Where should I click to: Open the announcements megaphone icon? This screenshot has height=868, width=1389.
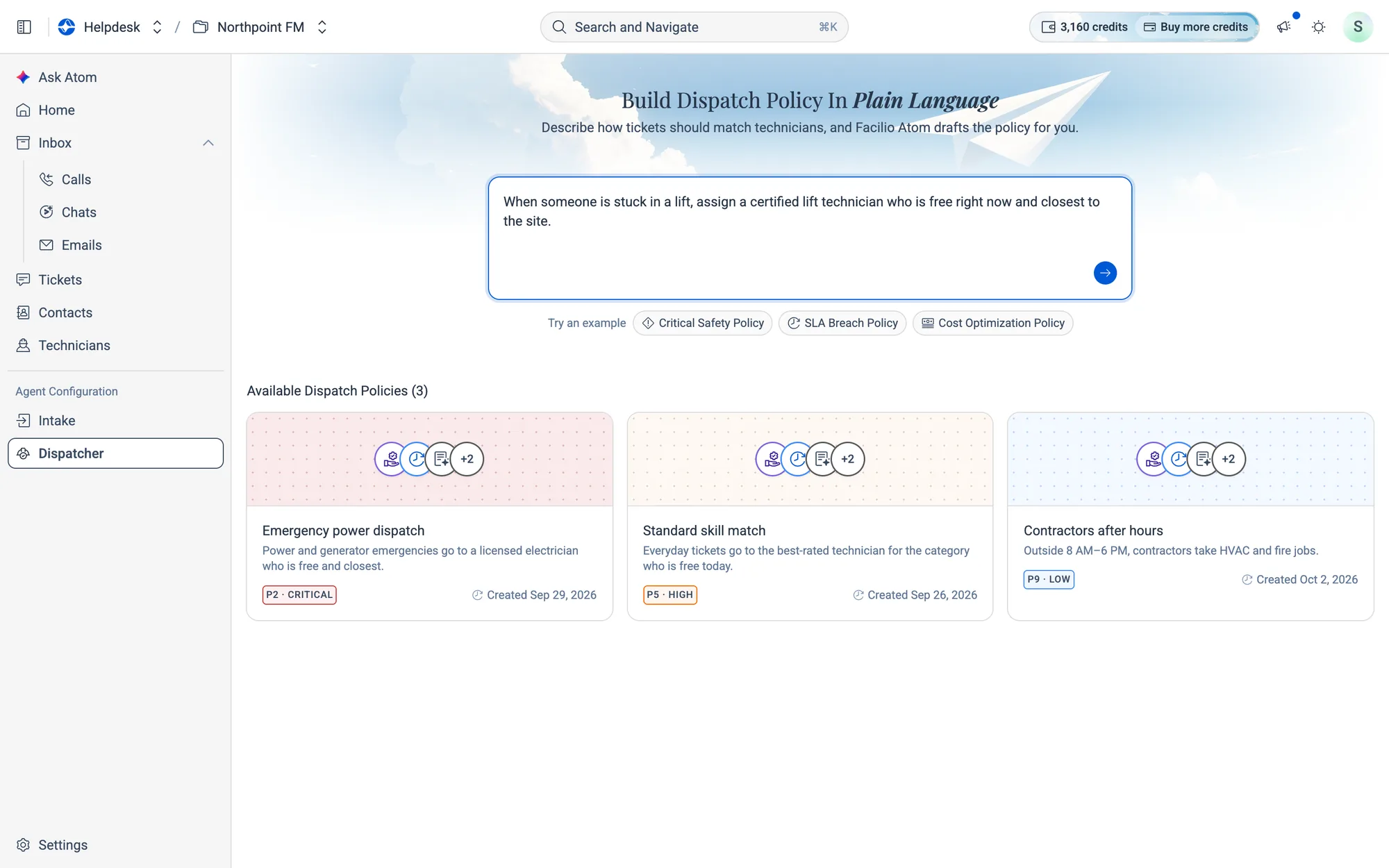click(1283, 27)
